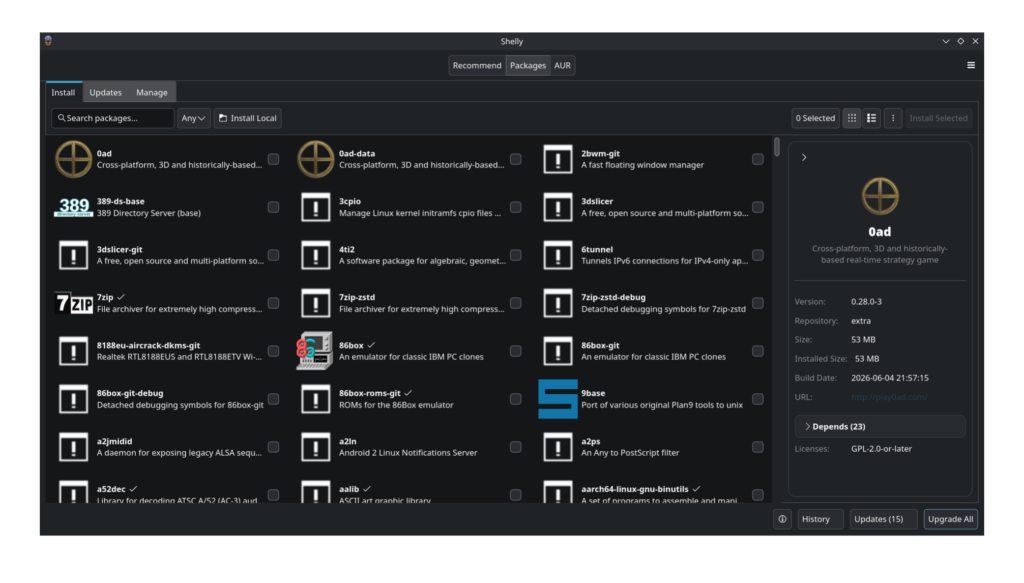This screenshot has height=583, width=1024.
Task: Click the 6tunnel placeholder icon
Action: pos(558,255)
